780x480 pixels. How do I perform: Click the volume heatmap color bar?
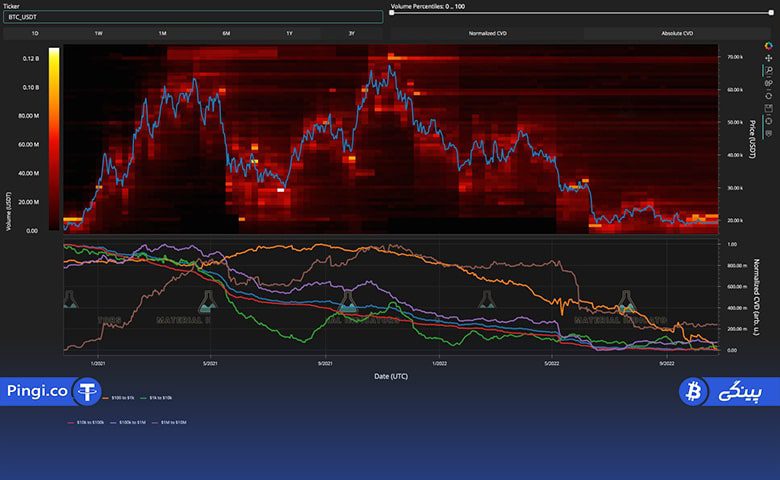click(54, 139)
